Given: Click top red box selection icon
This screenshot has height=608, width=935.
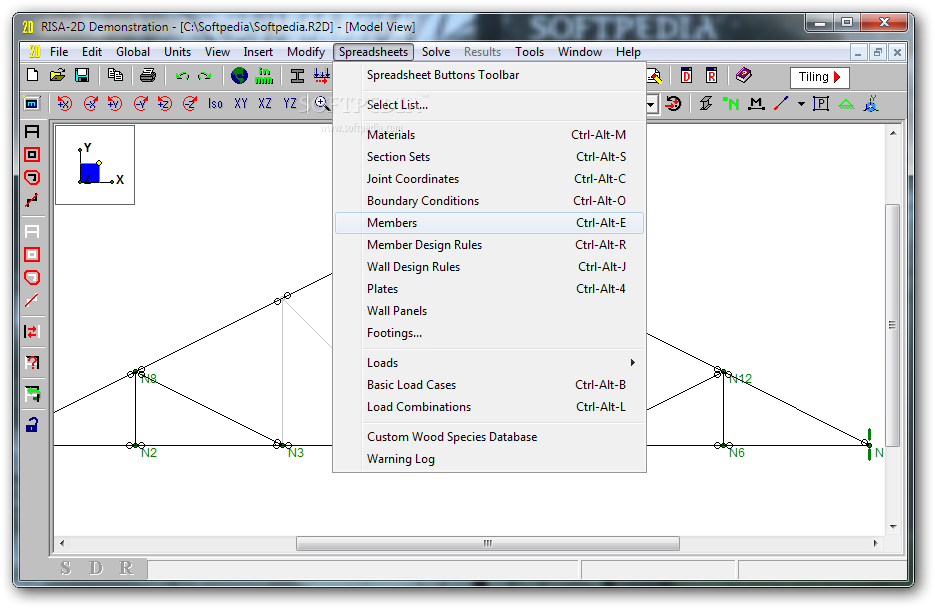Looking at the screenshot, I should coord(32,155).
